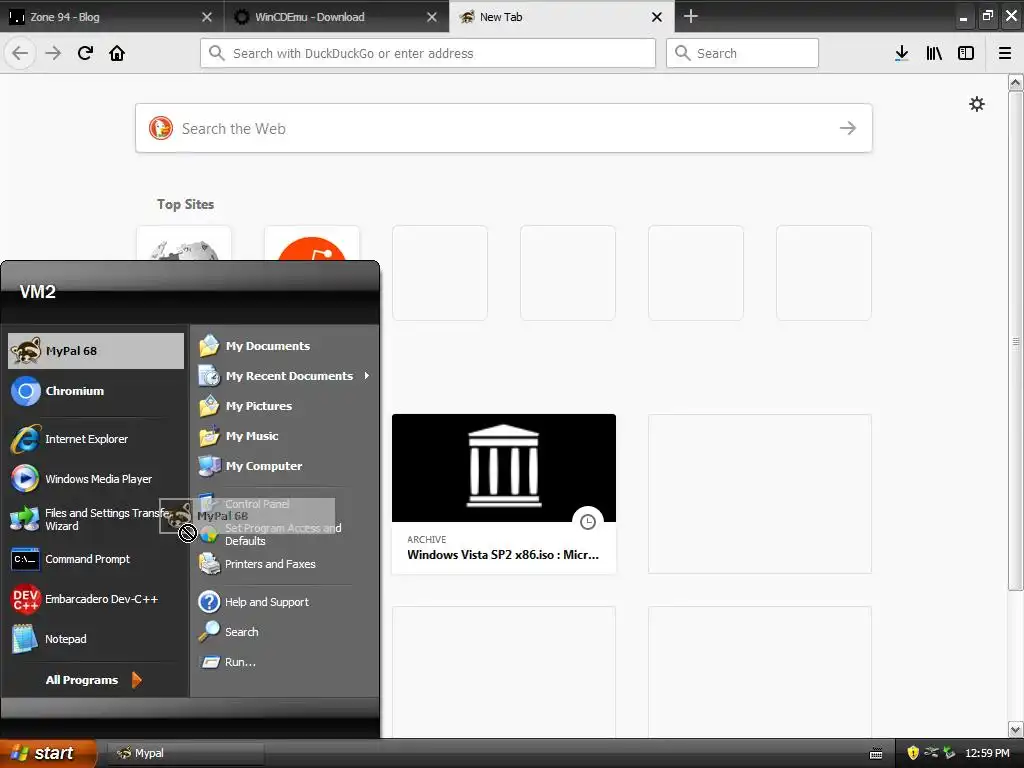Viewport: 1024px width, 768px height.
Task: Launch Chromium from Start menu
Action: [x=96, y=391]
